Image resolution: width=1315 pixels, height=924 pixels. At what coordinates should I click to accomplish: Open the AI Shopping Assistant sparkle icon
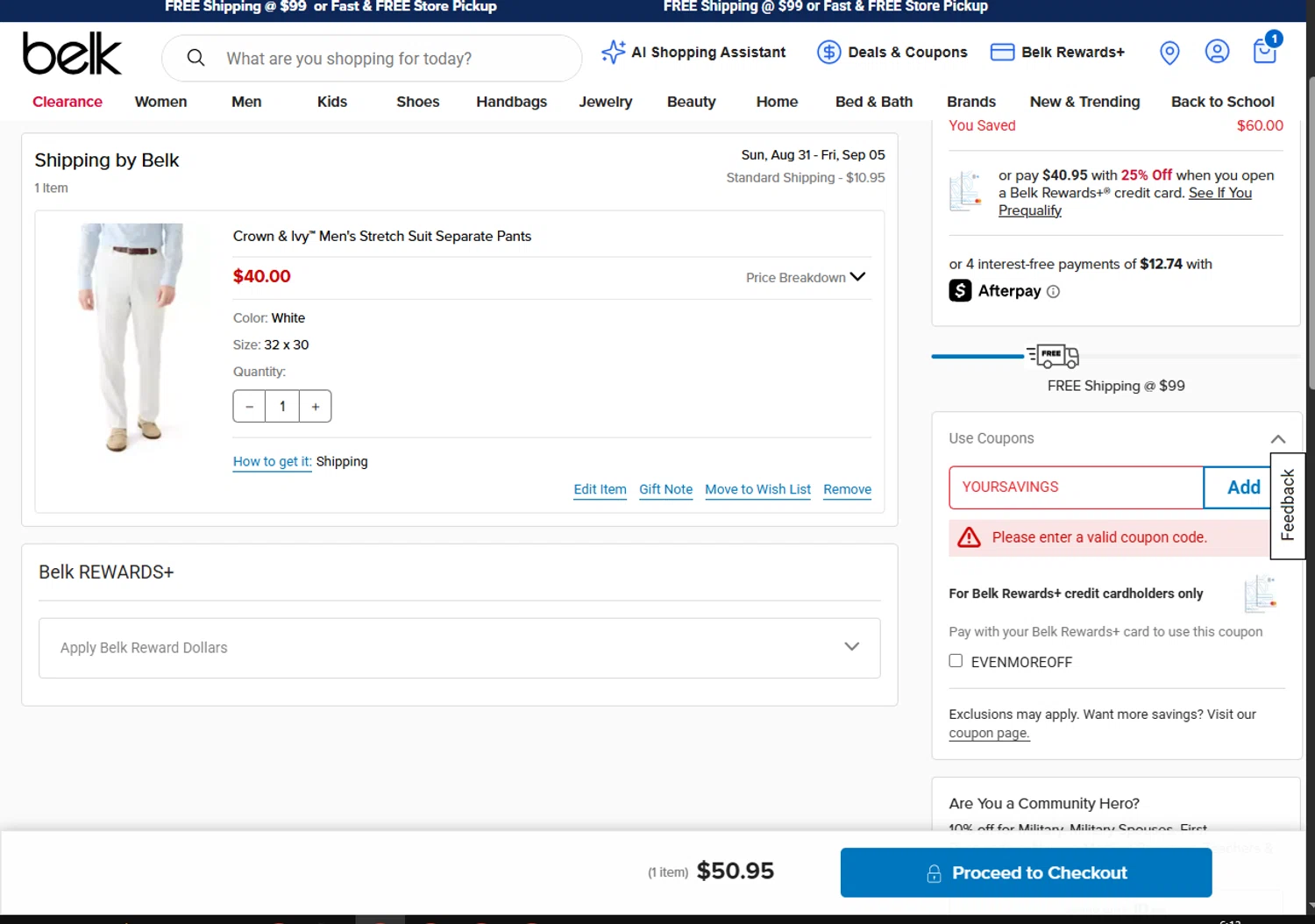(x=613, y=52)
